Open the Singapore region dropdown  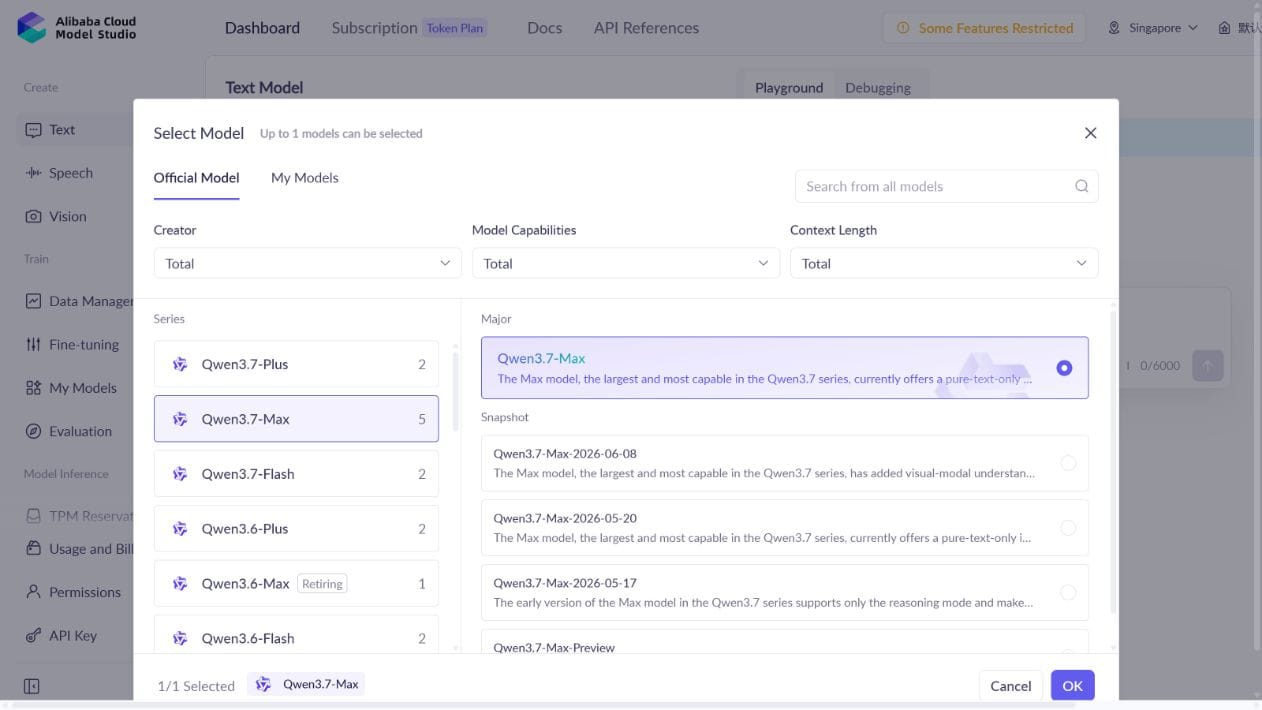tap(1152, 28)
